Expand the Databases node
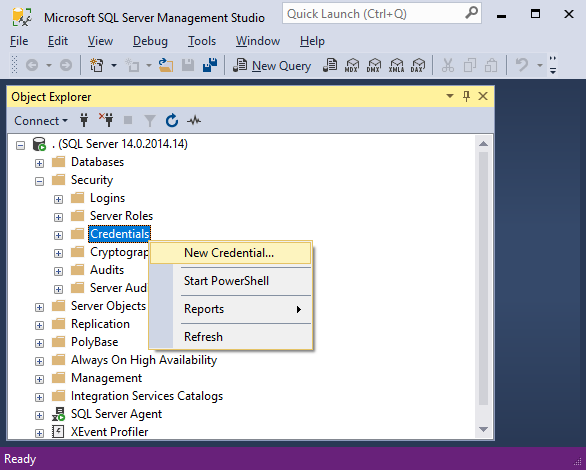The height and width of the screenshot is (470, 586). pyautogui.click(x=39, y=163)
